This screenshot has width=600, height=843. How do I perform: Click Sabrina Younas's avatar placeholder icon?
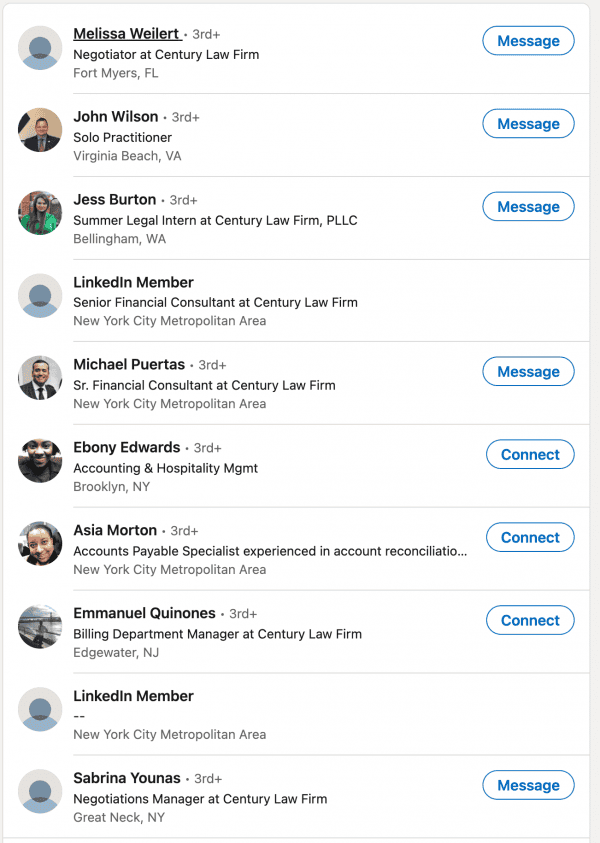40,792
